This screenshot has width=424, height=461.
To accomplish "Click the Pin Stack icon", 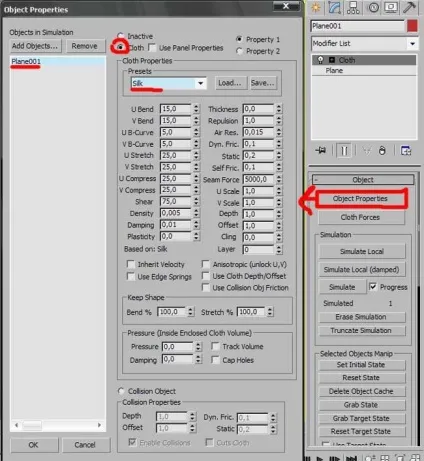I will (x=321, y=151).
